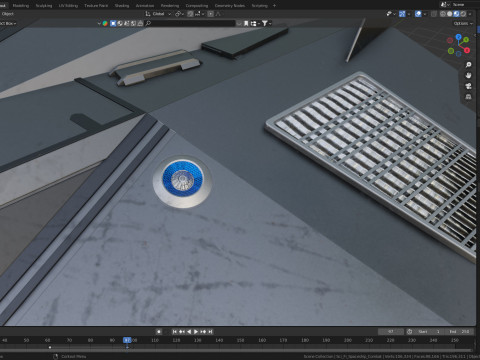Click the bright green Y axis gizmo handle
Screen dimensions: 480x360
click(466, 40)
